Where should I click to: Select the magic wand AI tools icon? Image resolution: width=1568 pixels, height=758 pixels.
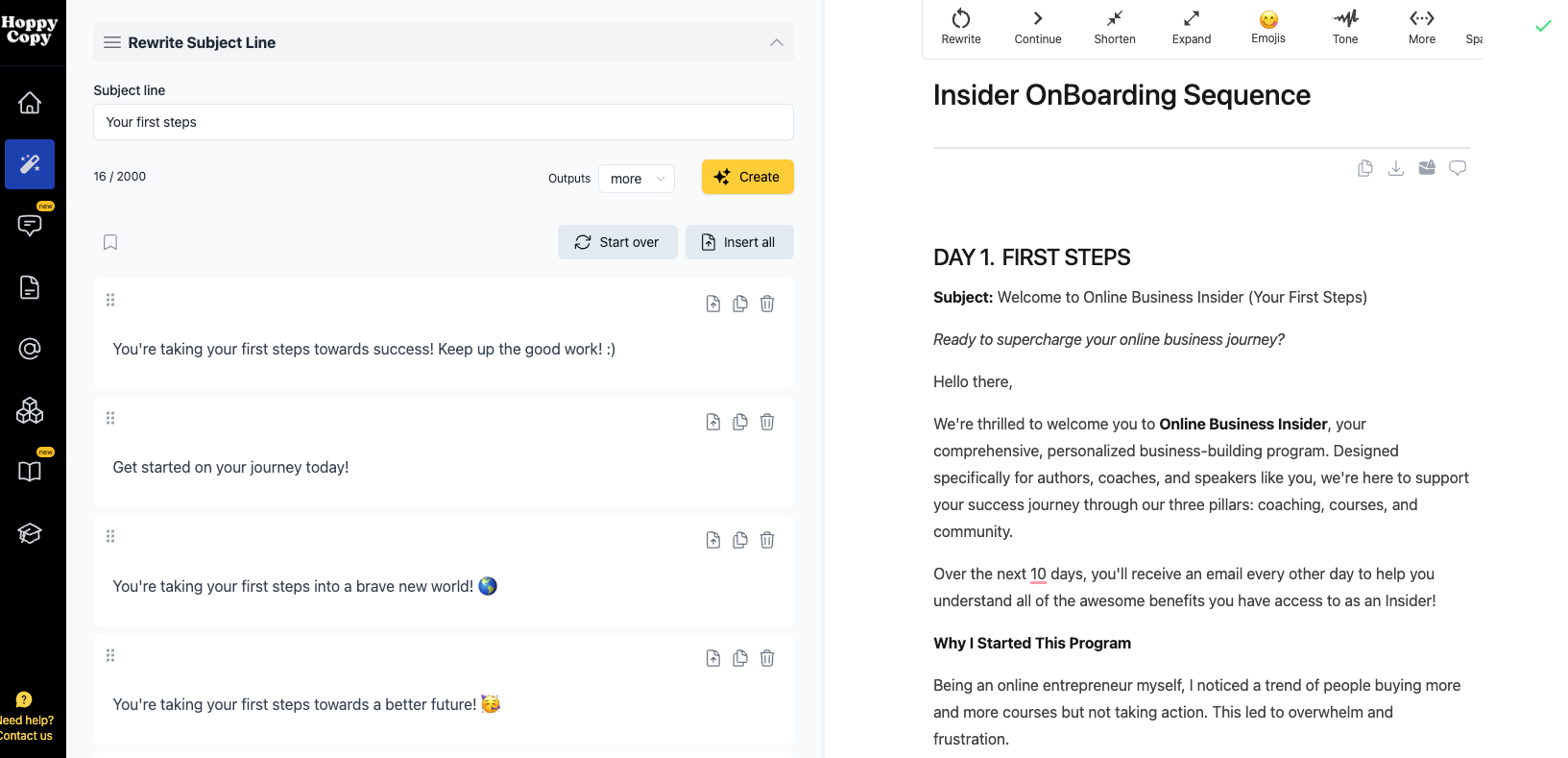[x=30, y=164]
